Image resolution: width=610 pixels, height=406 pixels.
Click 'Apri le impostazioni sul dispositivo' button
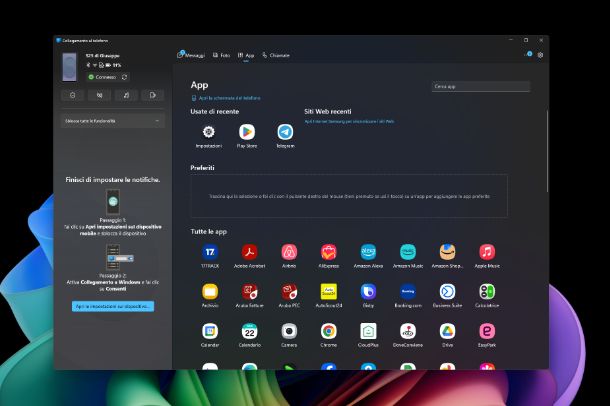pyautogui.click(x=112, y=306)
